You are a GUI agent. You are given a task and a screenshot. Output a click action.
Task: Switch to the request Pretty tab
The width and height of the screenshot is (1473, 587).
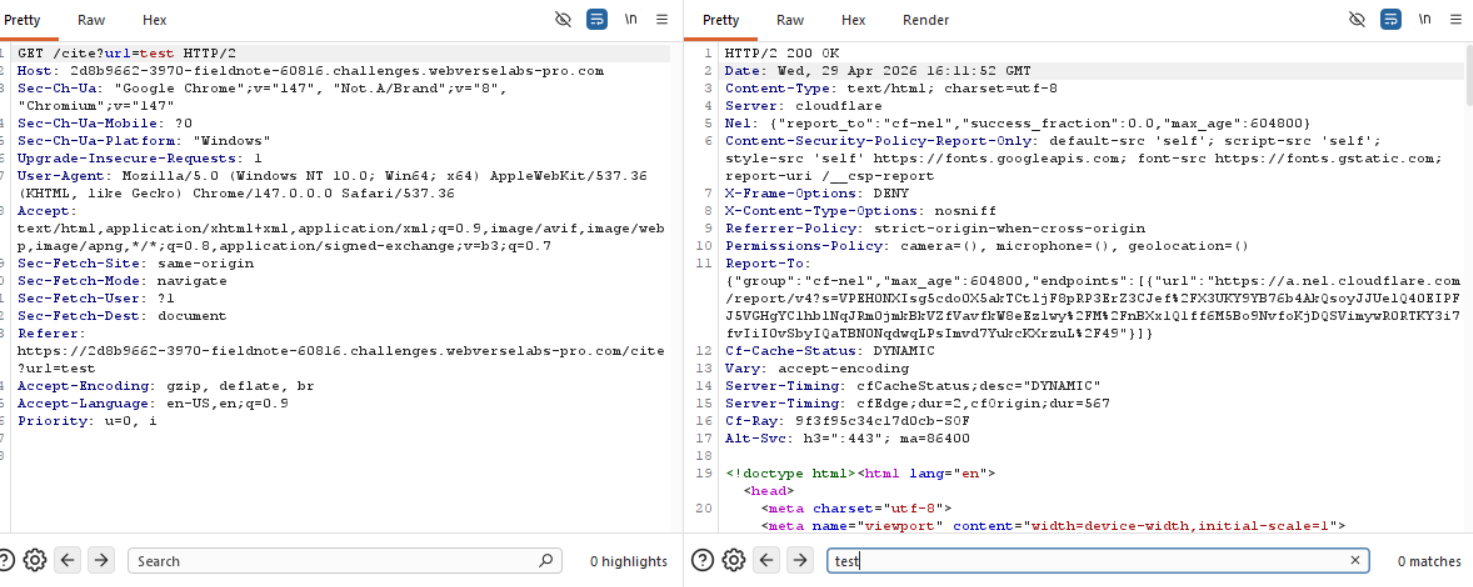[21, 20]
